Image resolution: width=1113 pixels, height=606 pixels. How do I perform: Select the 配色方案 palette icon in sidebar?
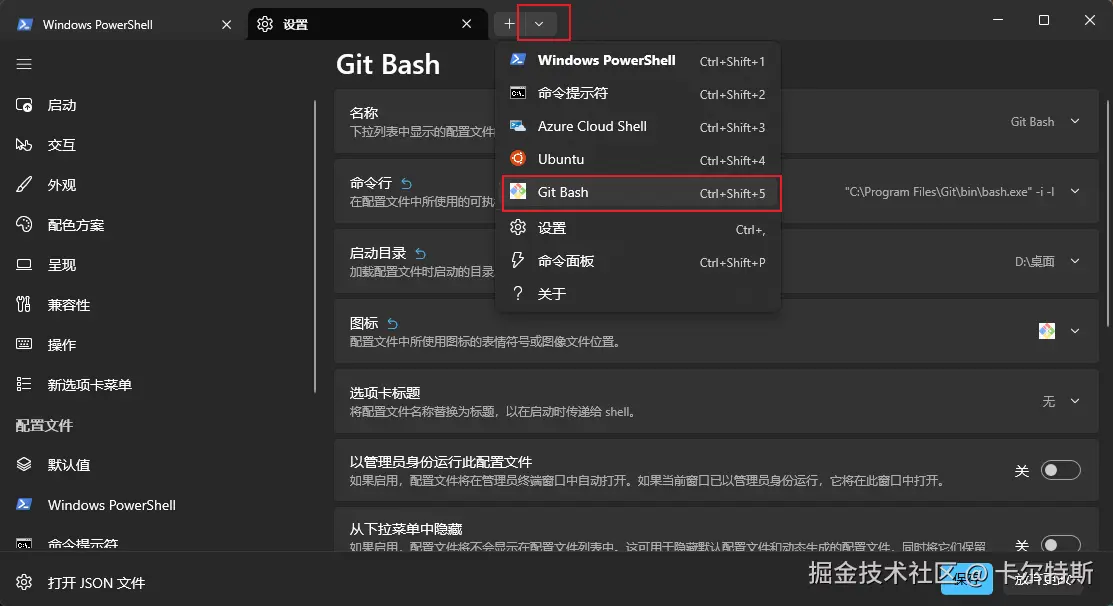pyautogui.click(x=24, y=224)
